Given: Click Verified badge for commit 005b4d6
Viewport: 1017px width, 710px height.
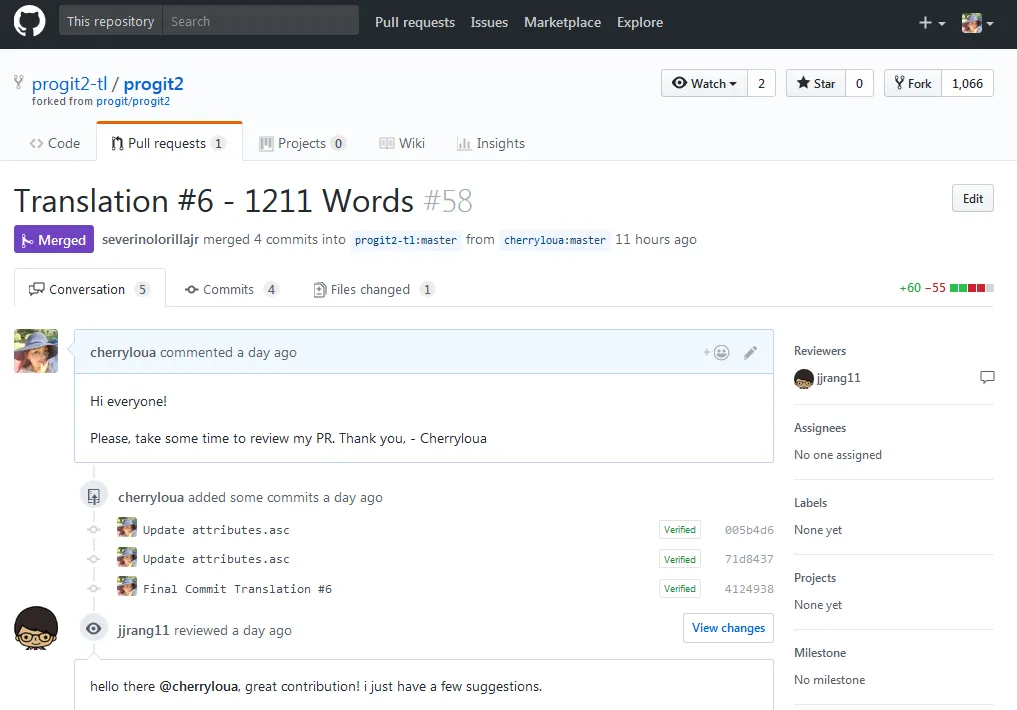Looking at the screenshot, I should click(x=680, y=530).
